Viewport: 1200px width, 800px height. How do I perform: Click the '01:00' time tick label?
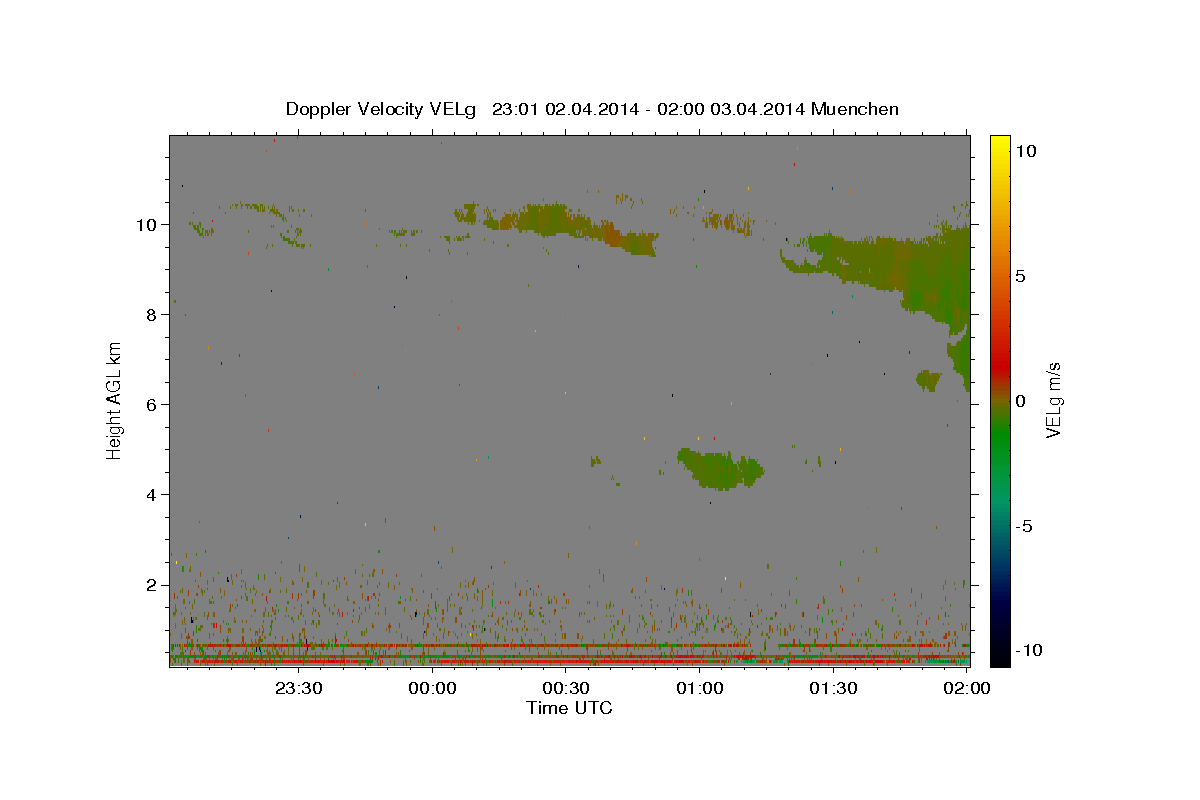pyautogui.click(x=700, y=688)
